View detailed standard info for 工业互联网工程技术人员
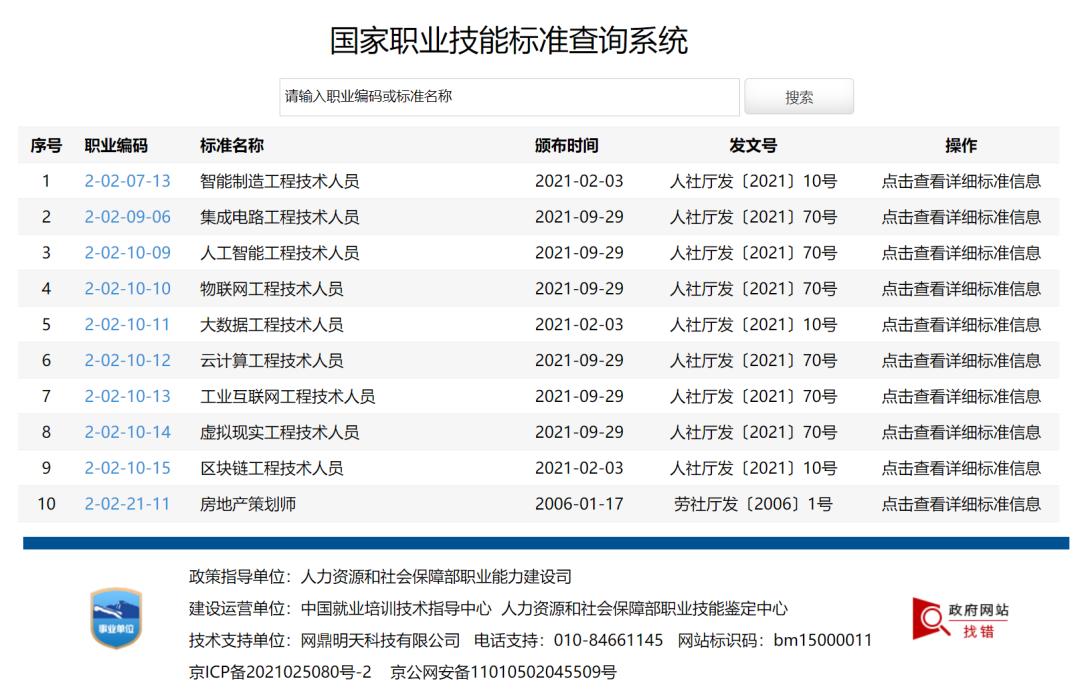The image size is (1080, 683). [x=961, y=396]
